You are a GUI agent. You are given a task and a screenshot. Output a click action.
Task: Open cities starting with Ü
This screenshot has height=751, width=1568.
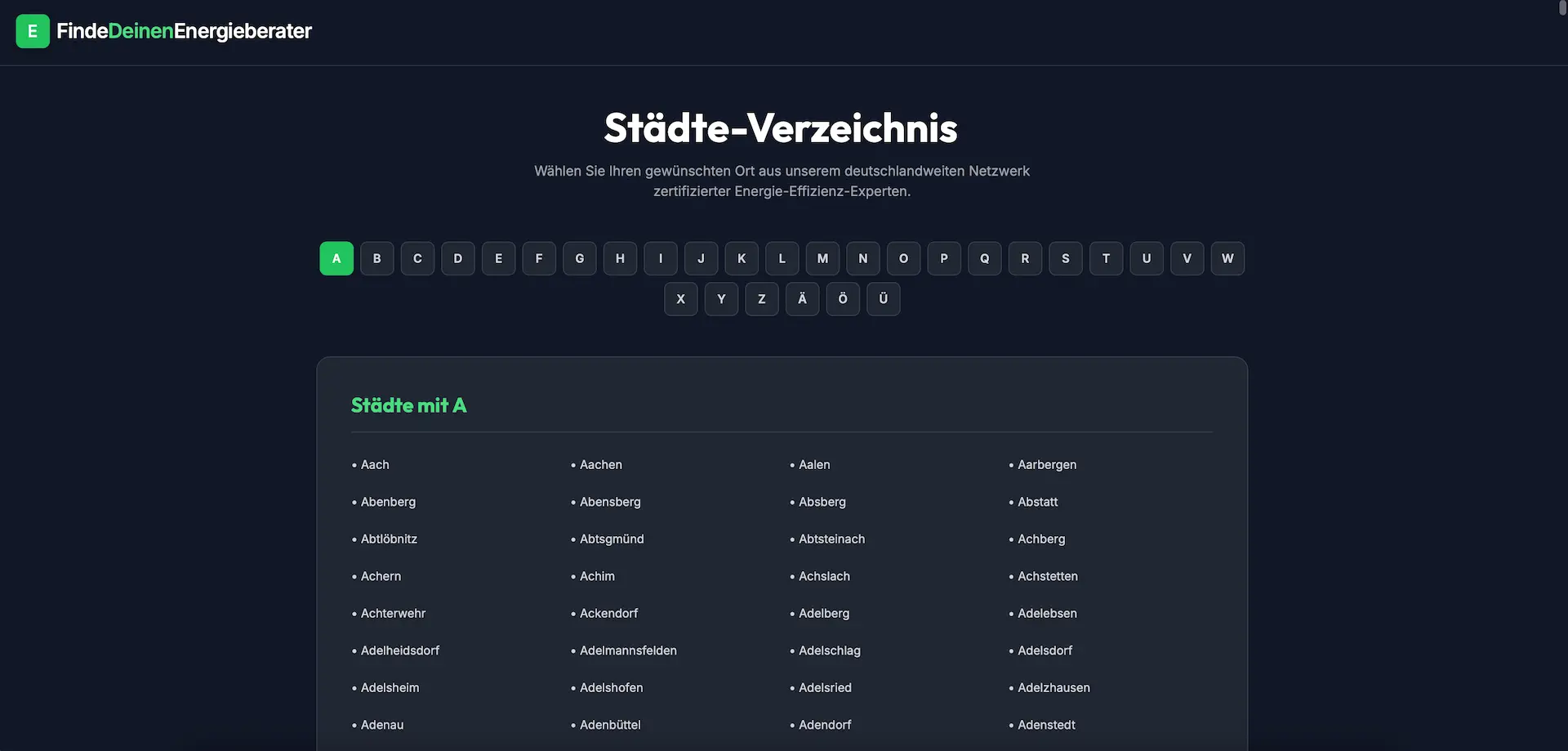point(883,299)
